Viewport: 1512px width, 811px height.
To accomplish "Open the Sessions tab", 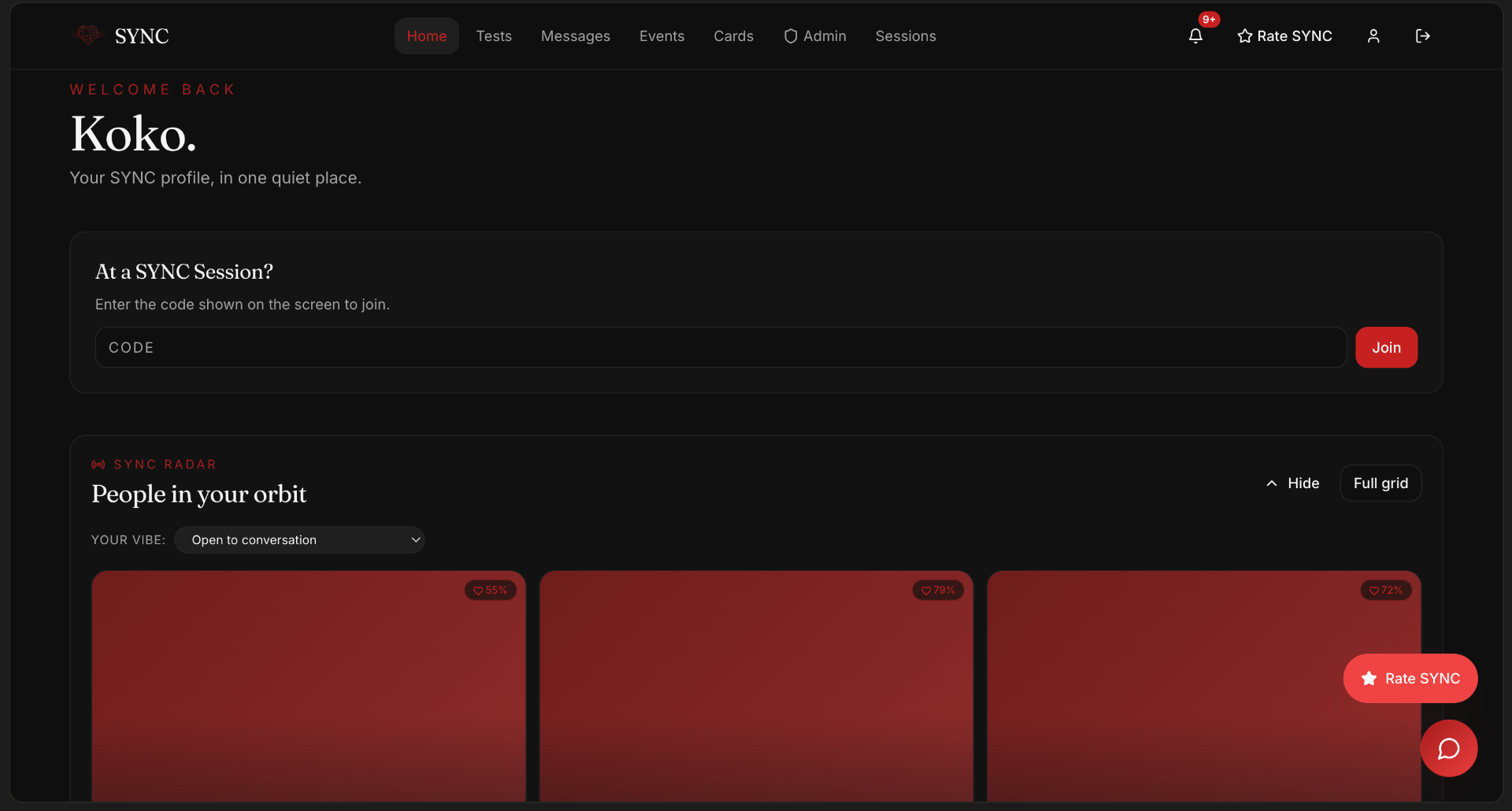I will pyautogui.click(x=906, y=36).
